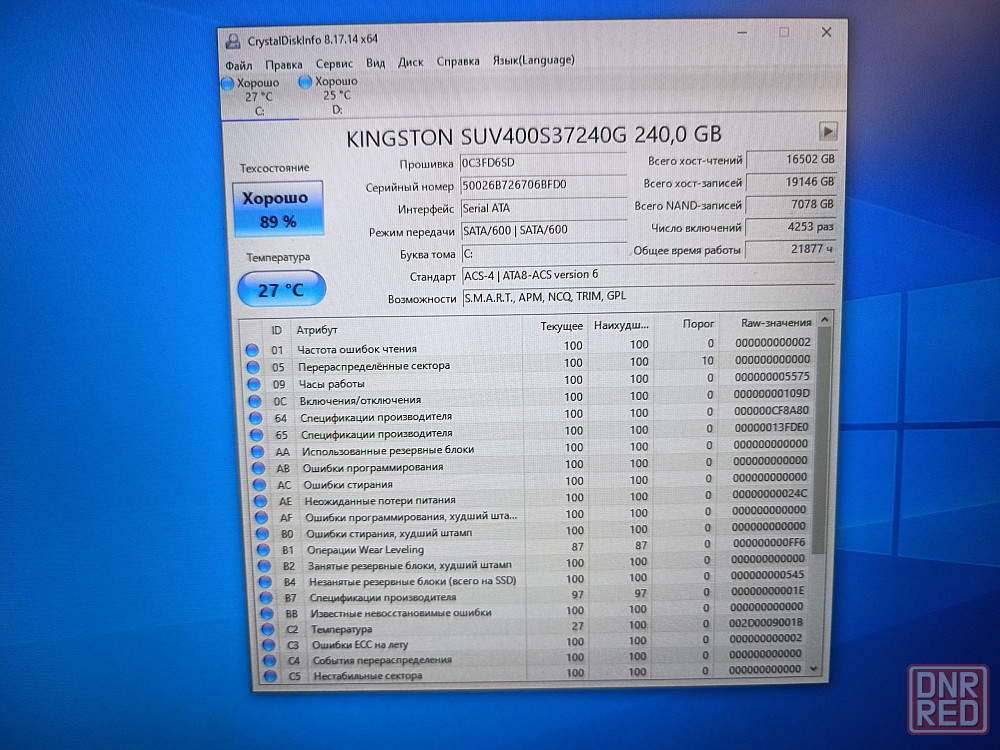Click the Raw-значения column header
1000x750 pixels.
click(773, 324)
